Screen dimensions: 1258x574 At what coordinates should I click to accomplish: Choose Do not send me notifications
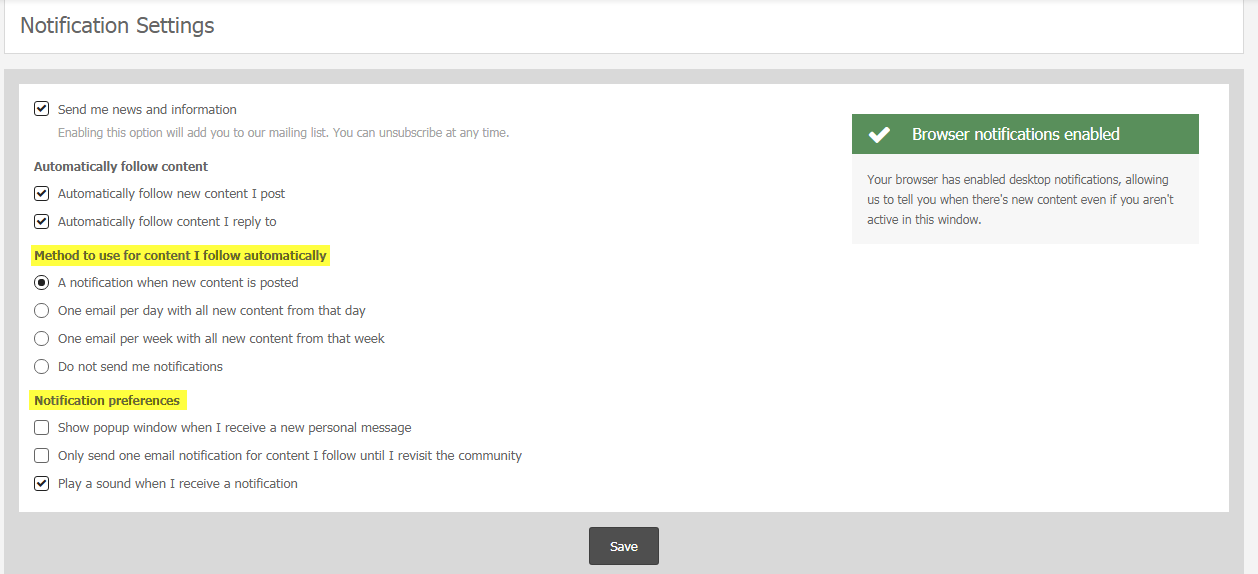[42, 366]
